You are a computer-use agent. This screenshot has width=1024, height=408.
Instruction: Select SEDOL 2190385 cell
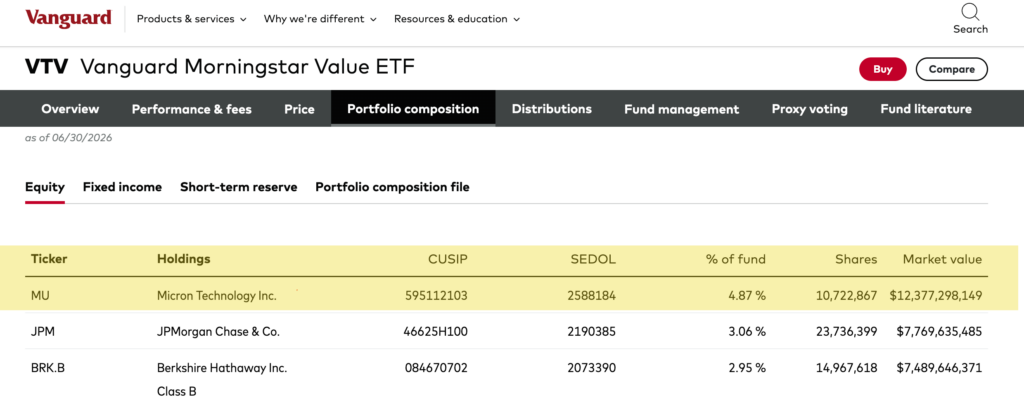point(592,332)
